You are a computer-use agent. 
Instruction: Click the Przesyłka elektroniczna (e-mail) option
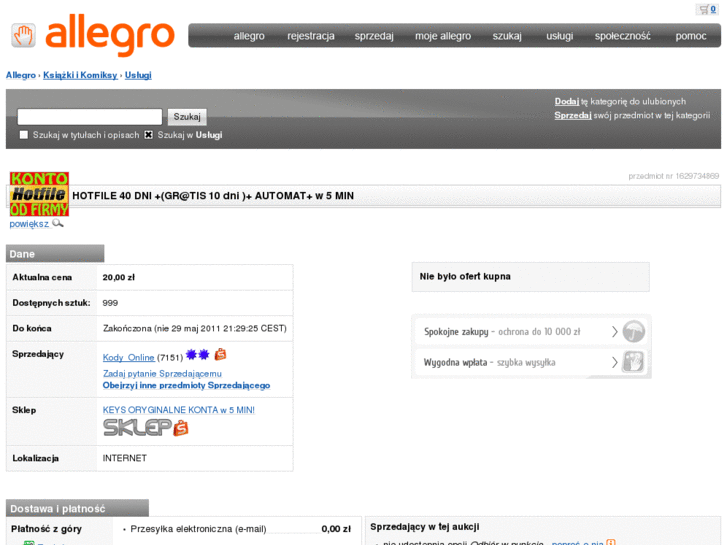pyautogui.click(x=198, y=529)
